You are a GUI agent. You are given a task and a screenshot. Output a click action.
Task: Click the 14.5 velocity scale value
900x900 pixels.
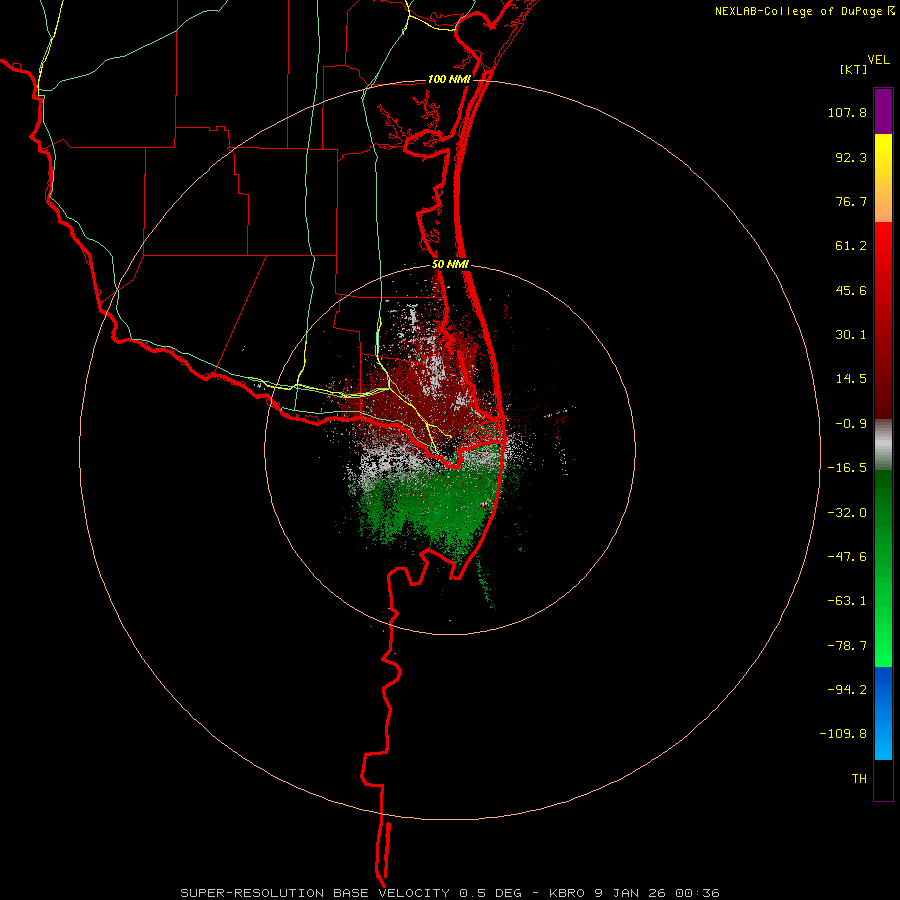pos(851,379)
